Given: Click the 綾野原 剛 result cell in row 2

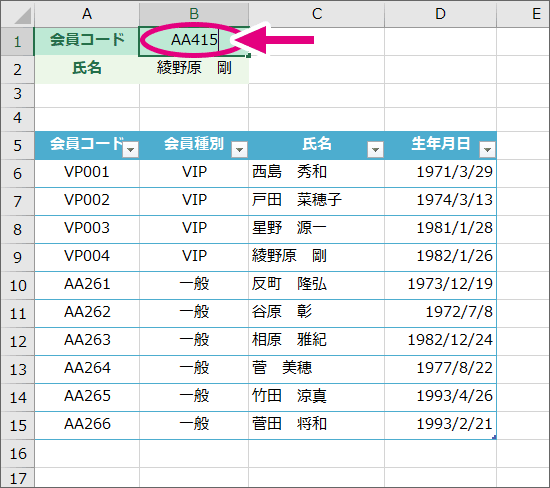Looking at the screenshot, I should click(194, 69).
